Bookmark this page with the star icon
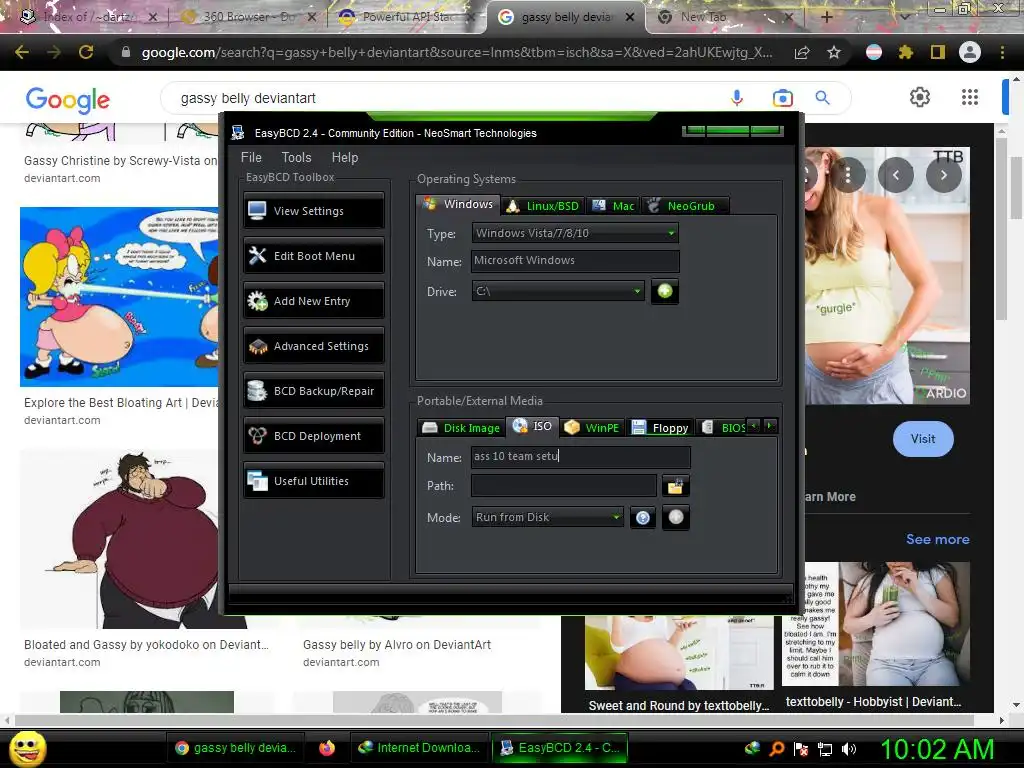The height and width of the screenshot is (768, 1024). tap(834, 52)
